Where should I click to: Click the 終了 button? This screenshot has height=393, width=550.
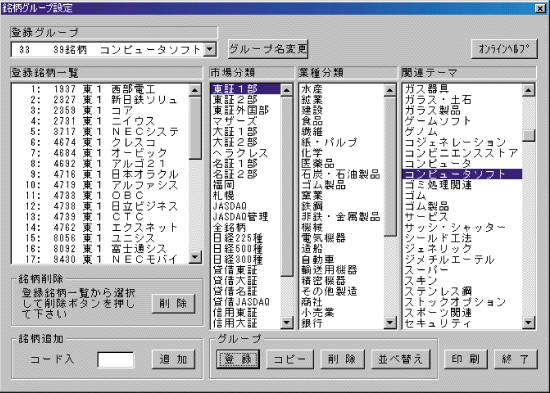tap(516, 359)
